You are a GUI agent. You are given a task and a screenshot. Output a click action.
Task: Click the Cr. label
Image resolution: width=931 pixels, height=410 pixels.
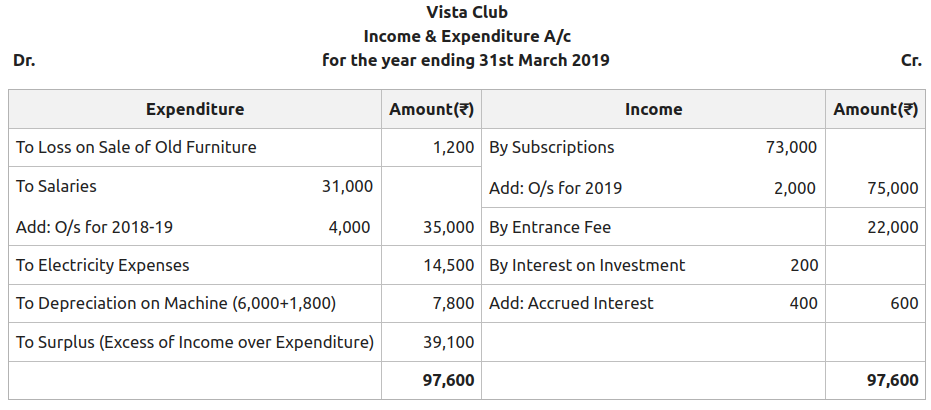910,60
